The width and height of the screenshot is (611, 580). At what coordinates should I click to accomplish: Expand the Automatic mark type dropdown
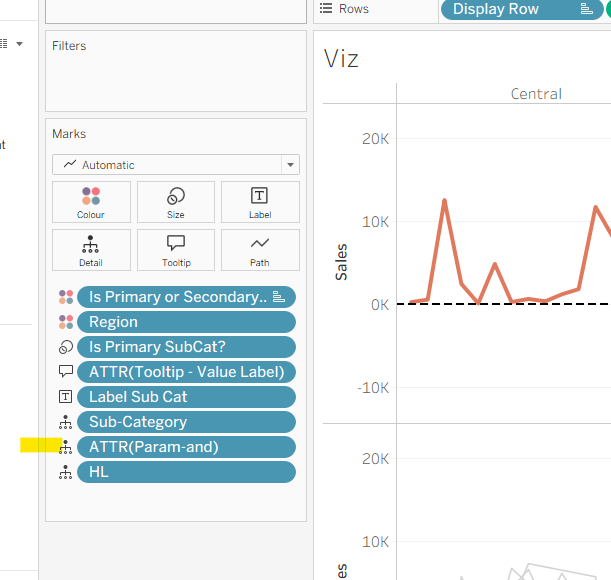point(289,165)
